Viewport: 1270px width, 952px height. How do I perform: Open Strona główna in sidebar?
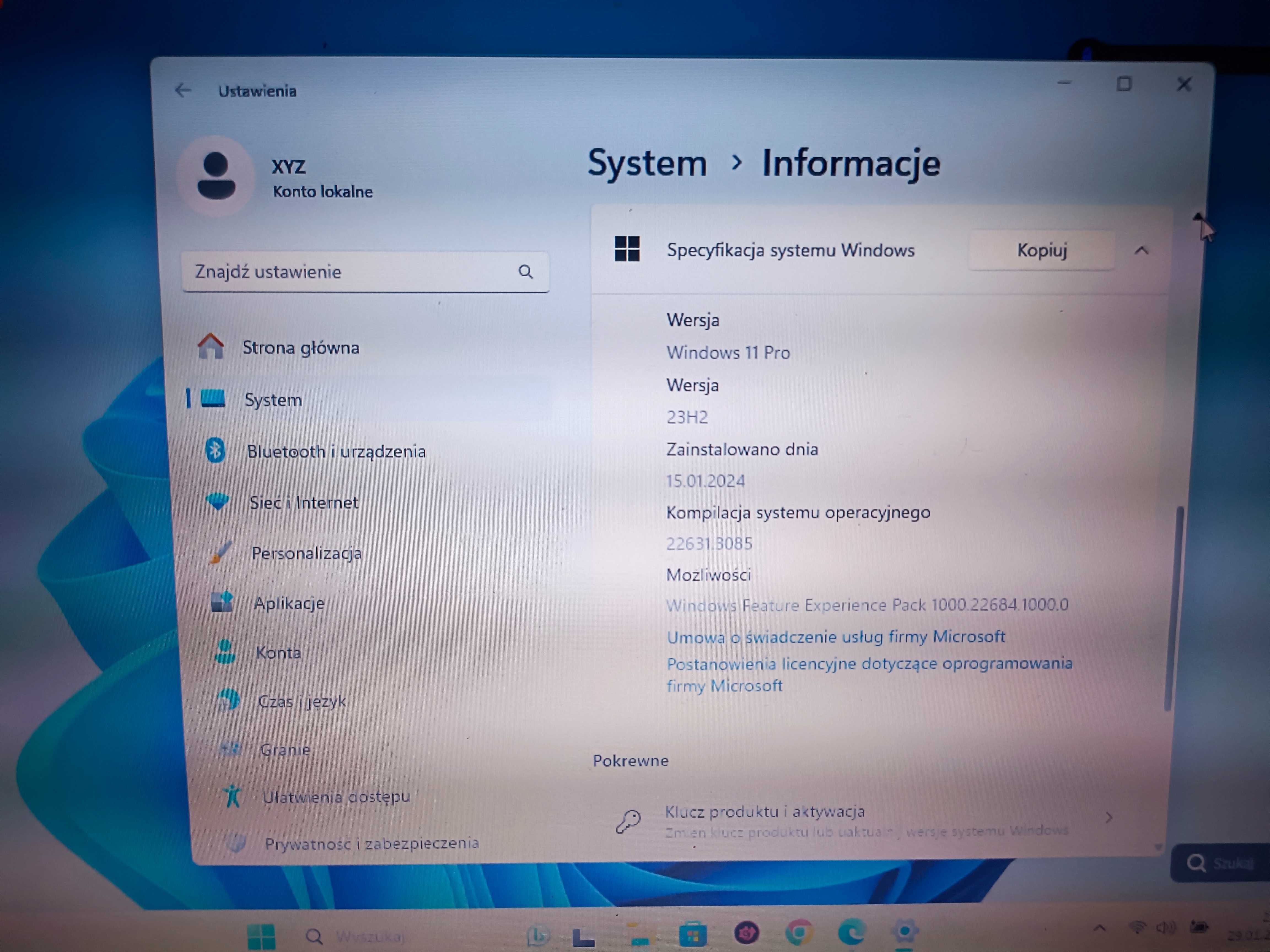pyautogui.click(x=367, y=347)
